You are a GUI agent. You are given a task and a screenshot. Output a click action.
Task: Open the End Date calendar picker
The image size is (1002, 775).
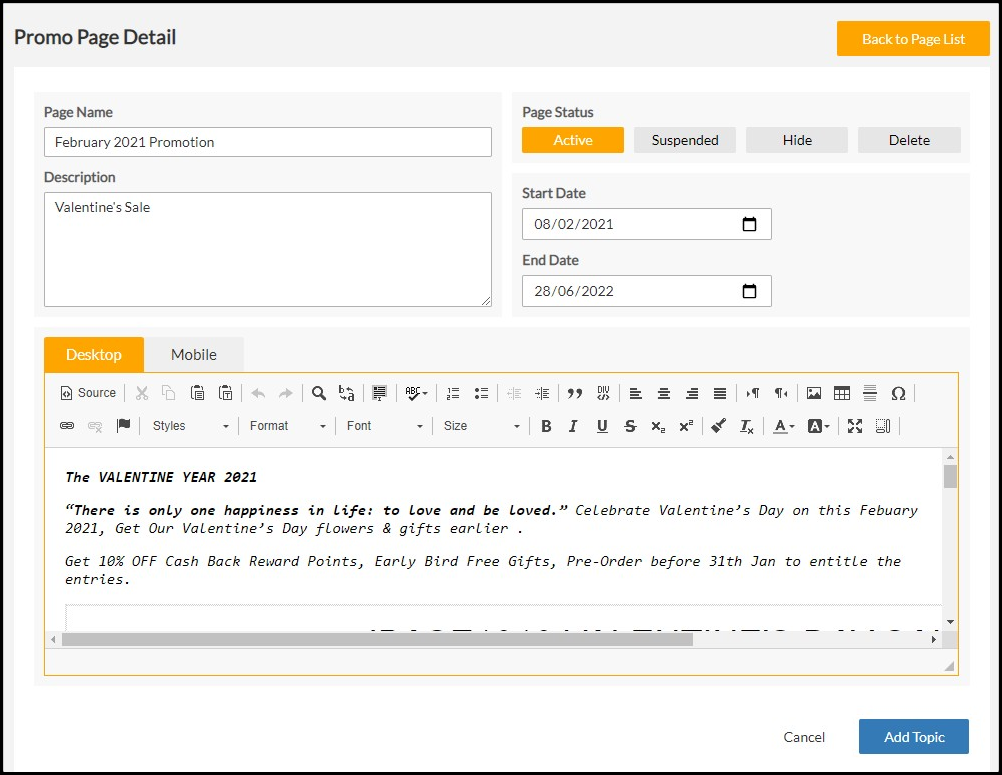point(750,291)
